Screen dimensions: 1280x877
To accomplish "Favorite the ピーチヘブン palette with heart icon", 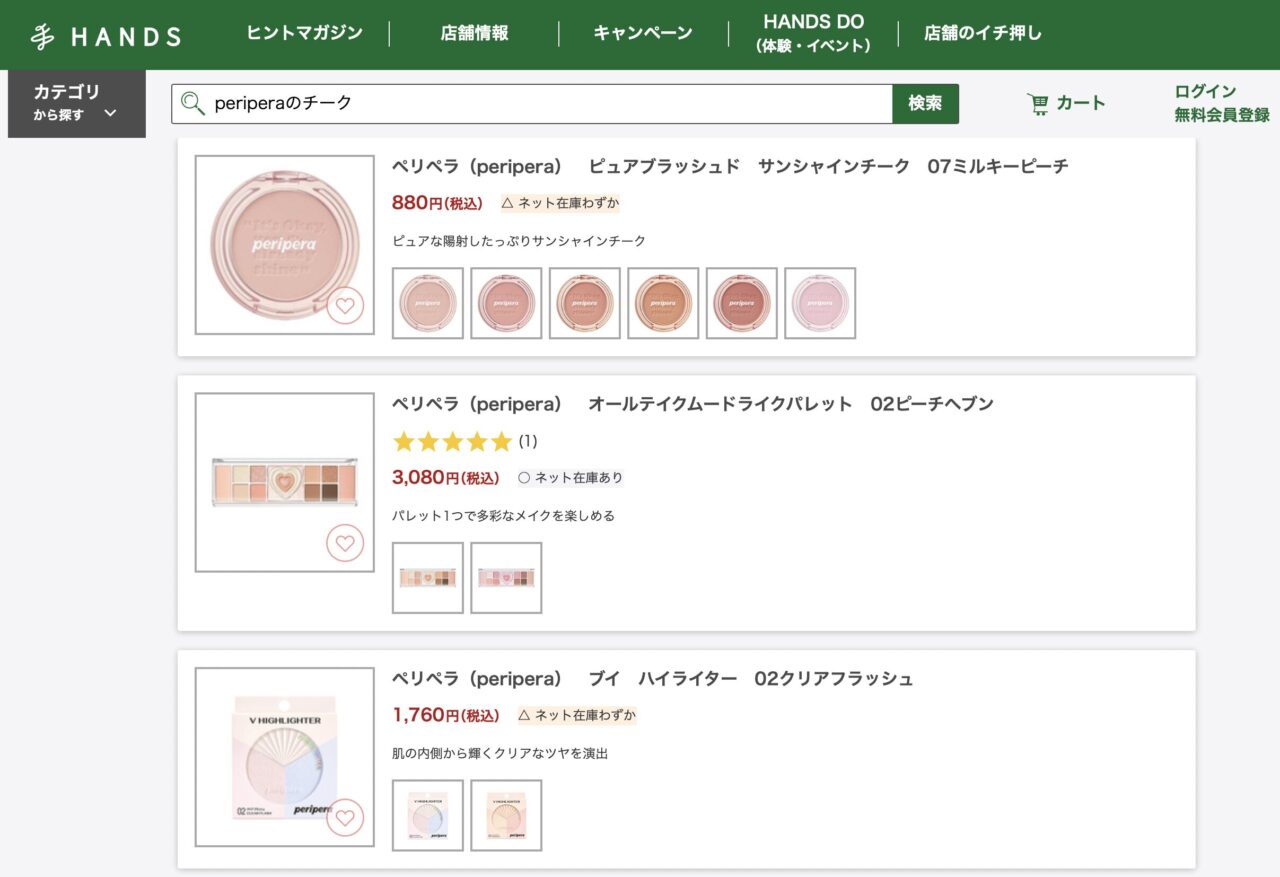I will [x=345, y=544].
